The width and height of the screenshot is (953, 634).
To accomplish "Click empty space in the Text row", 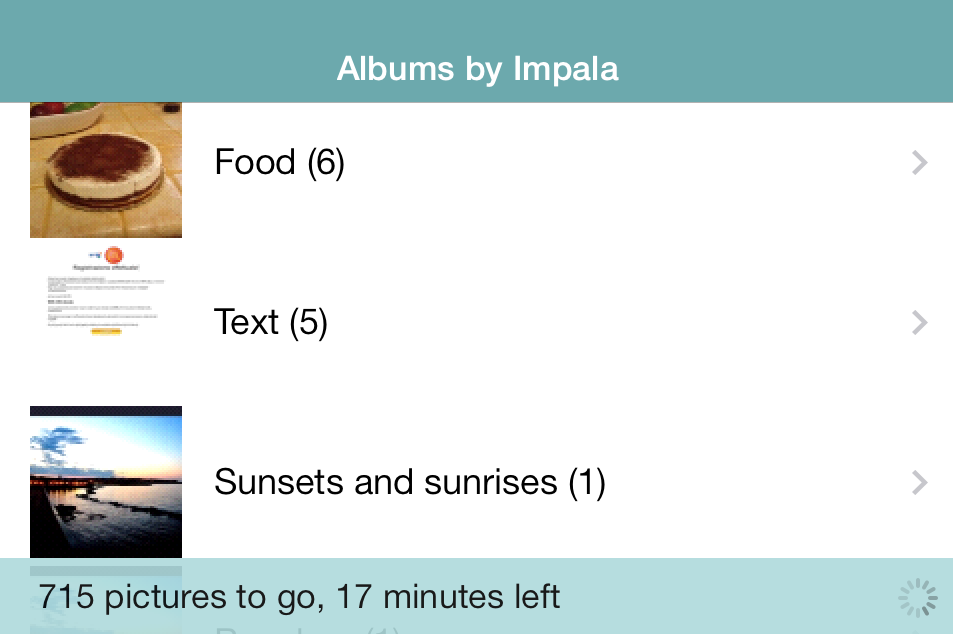I will (x=620, y=322).
